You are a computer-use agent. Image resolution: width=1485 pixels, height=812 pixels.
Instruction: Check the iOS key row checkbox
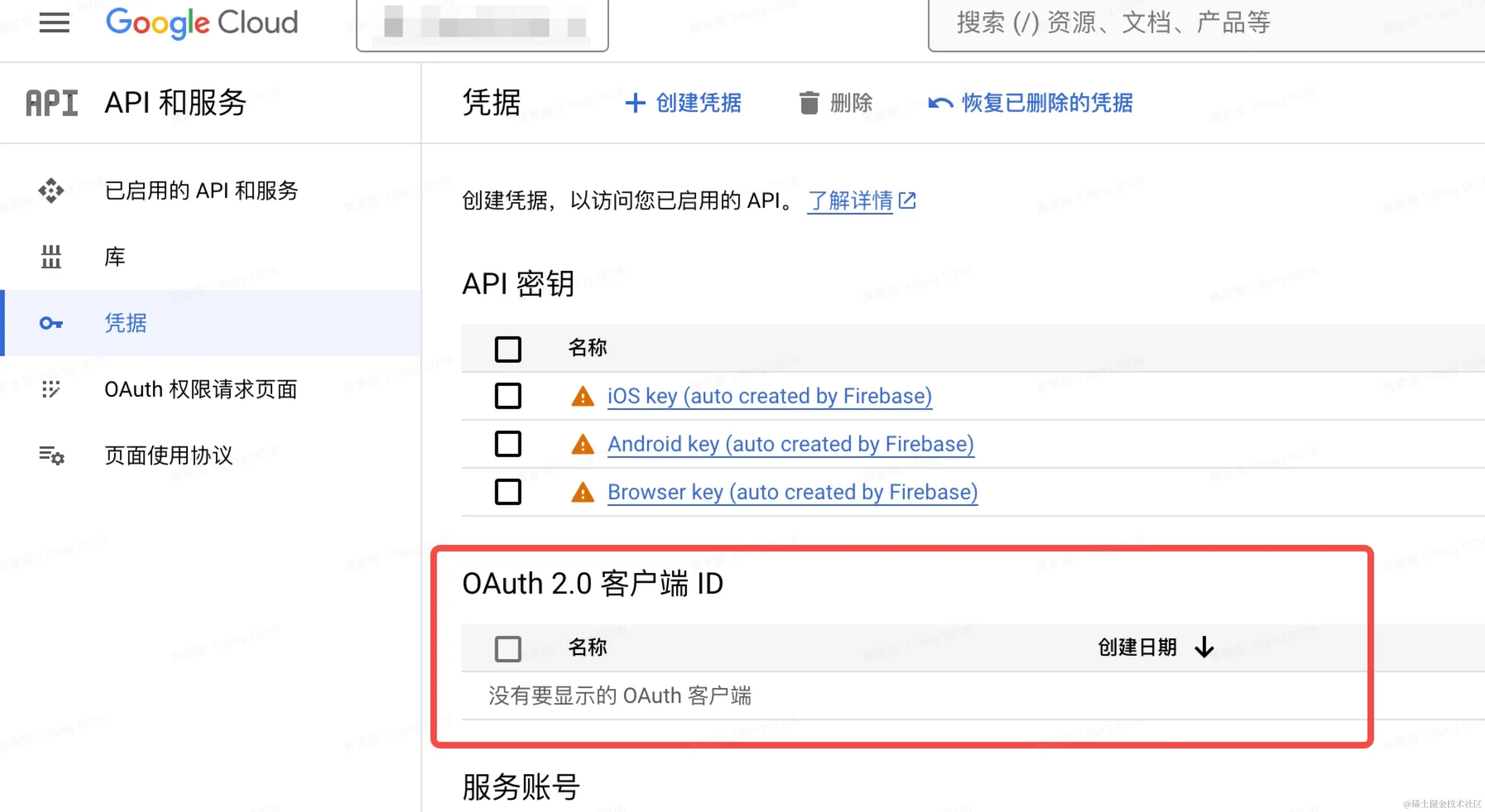(x=507, y=397)
